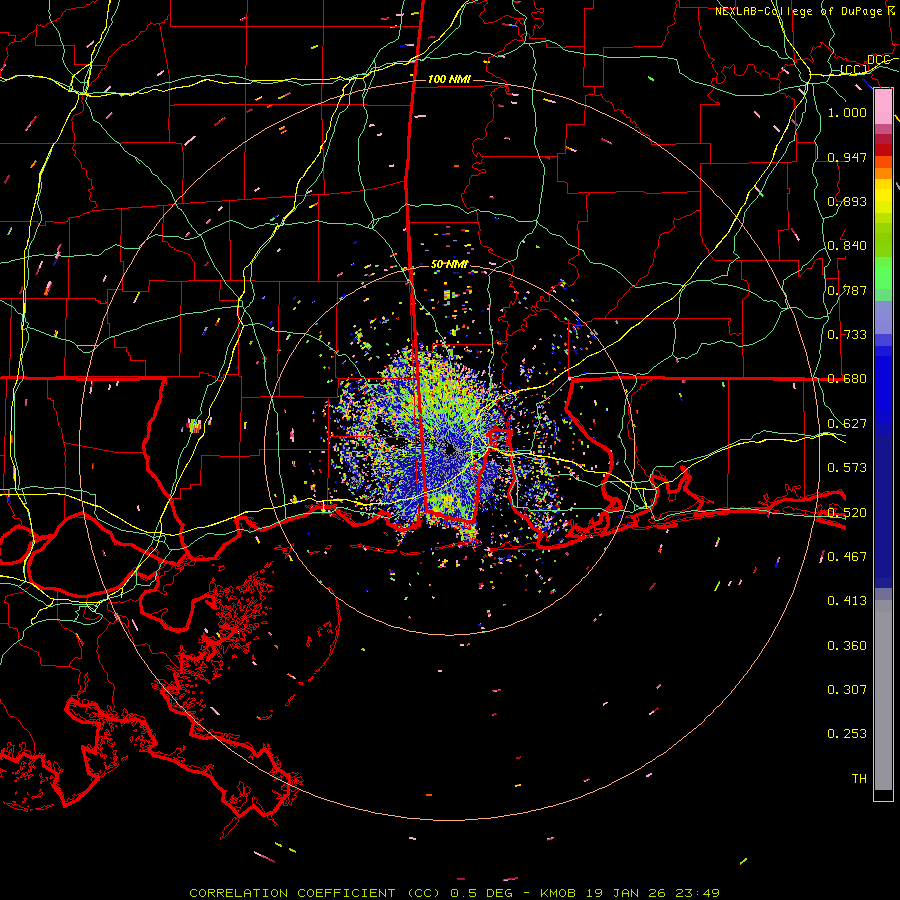Image resolution: width=900 pixels, height=900 pixels.
Task: Click the Correlation Coefficient caption at bottom
Action: (x=454, y=893)
